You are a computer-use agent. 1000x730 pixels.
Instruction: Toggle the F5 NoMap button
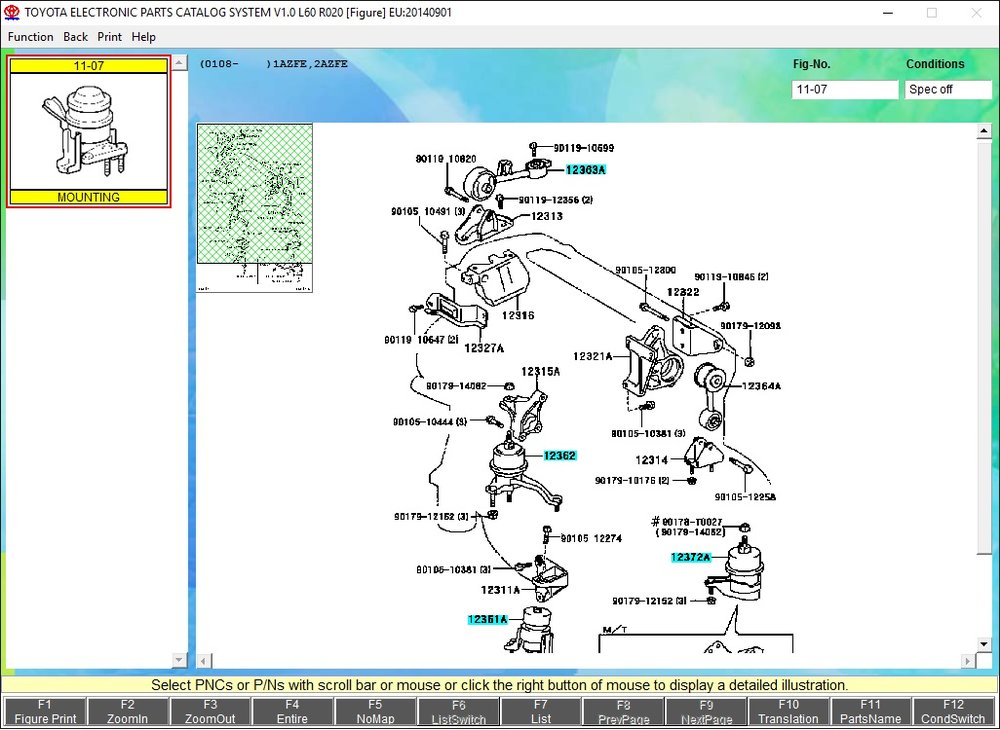coord(375,711)
